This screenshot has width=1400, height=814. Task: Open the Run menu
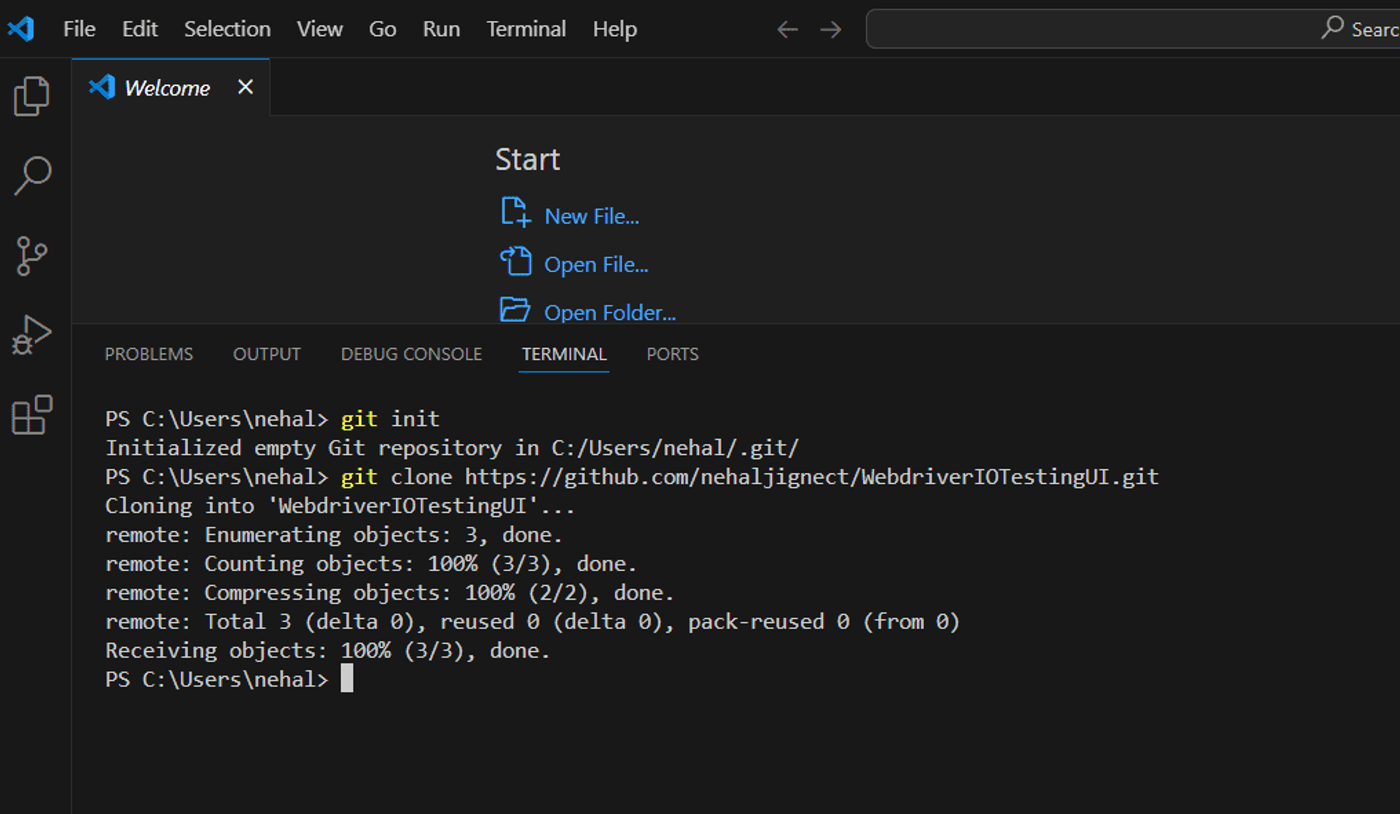[x=441, y=29]
